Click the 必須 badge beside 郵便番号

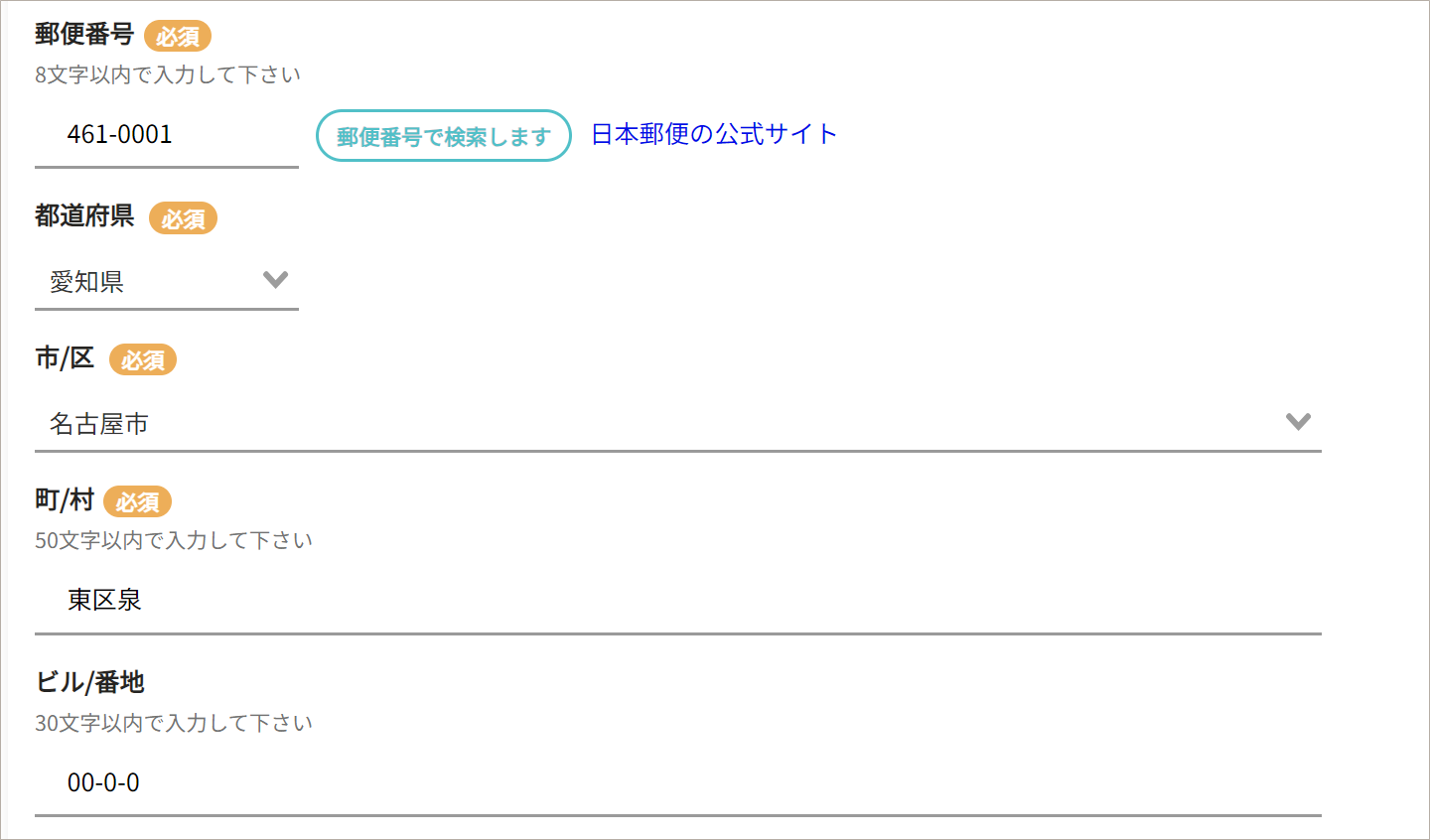click(178, 37)
